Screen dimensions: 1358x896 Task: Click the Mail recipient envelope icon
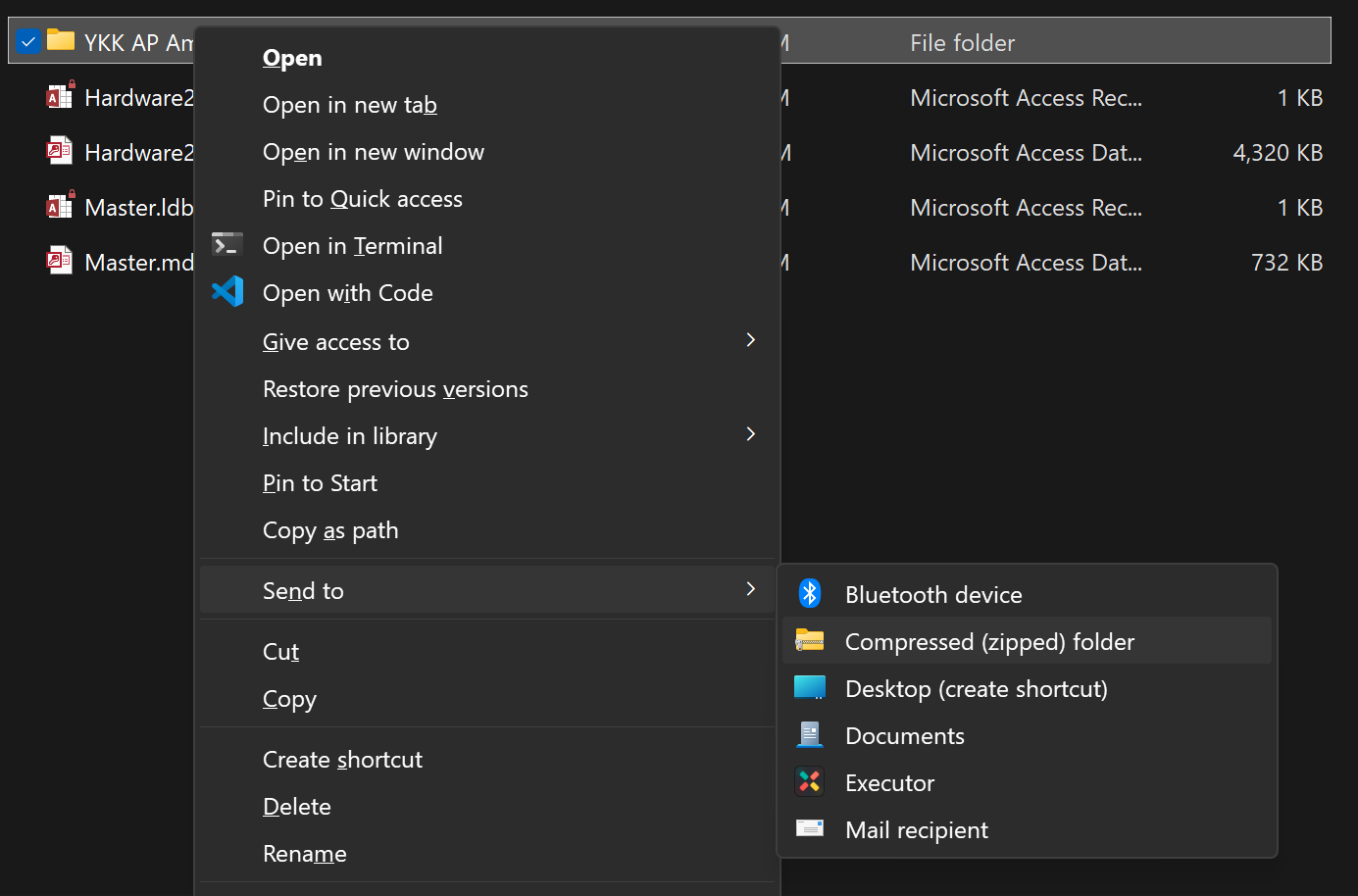pos(810,828)
